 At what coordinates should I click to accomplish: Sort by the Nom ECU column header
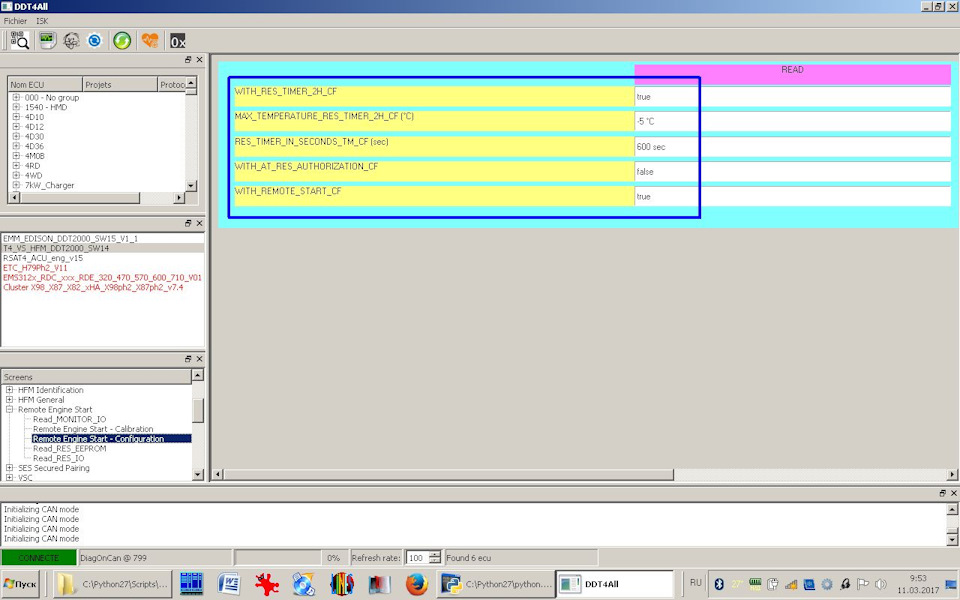(x=45, y=84)
